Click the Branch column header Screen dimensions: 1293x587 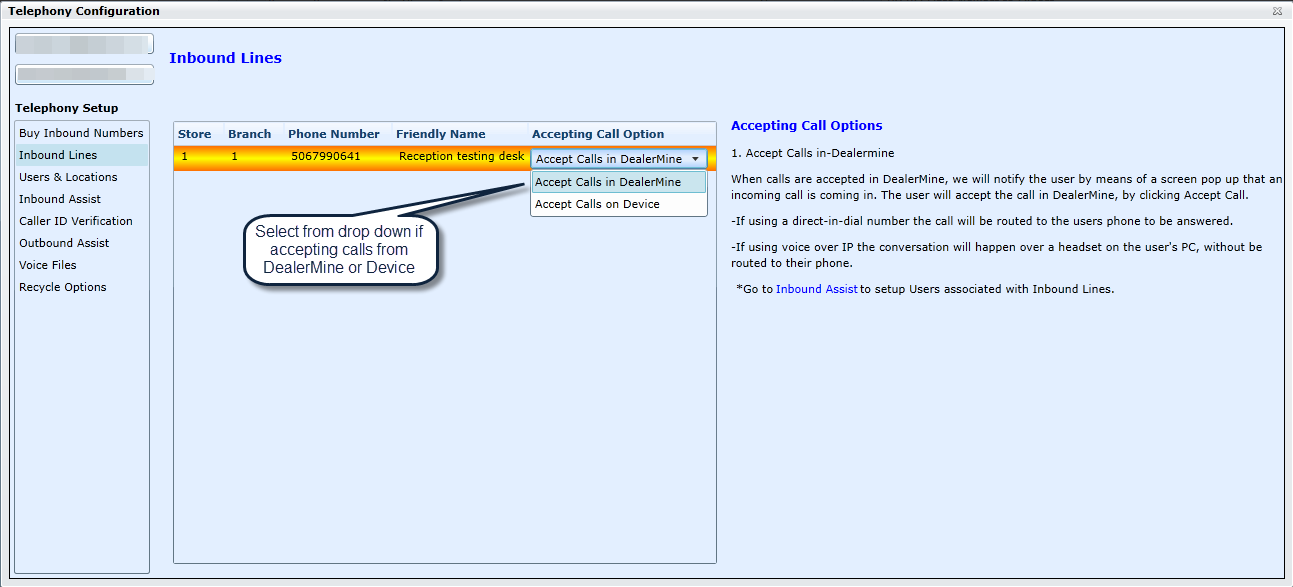[249, 134]
